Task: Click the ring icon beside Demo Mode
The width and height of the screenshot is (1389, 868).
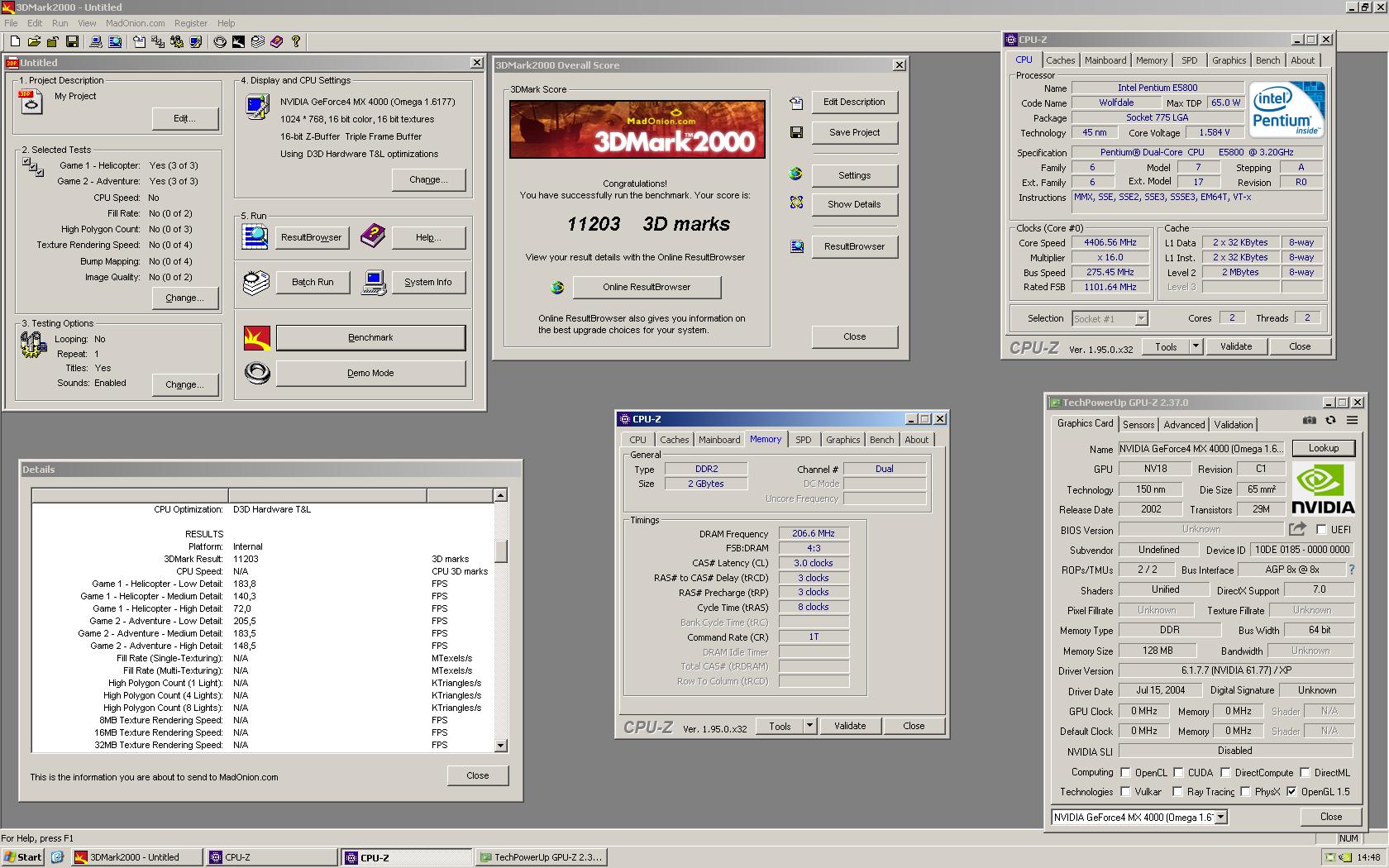Action: click(x=257, y=373)
